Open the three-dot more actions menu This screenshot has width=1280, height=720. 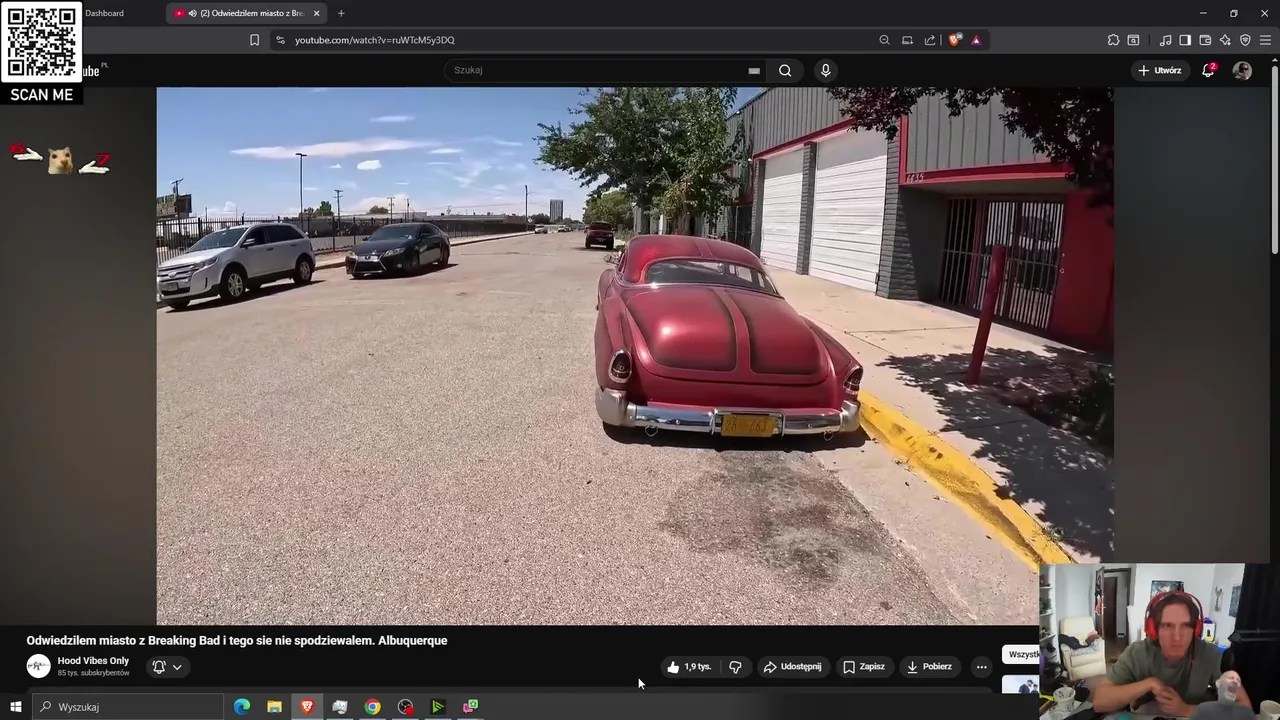(981, 667)
